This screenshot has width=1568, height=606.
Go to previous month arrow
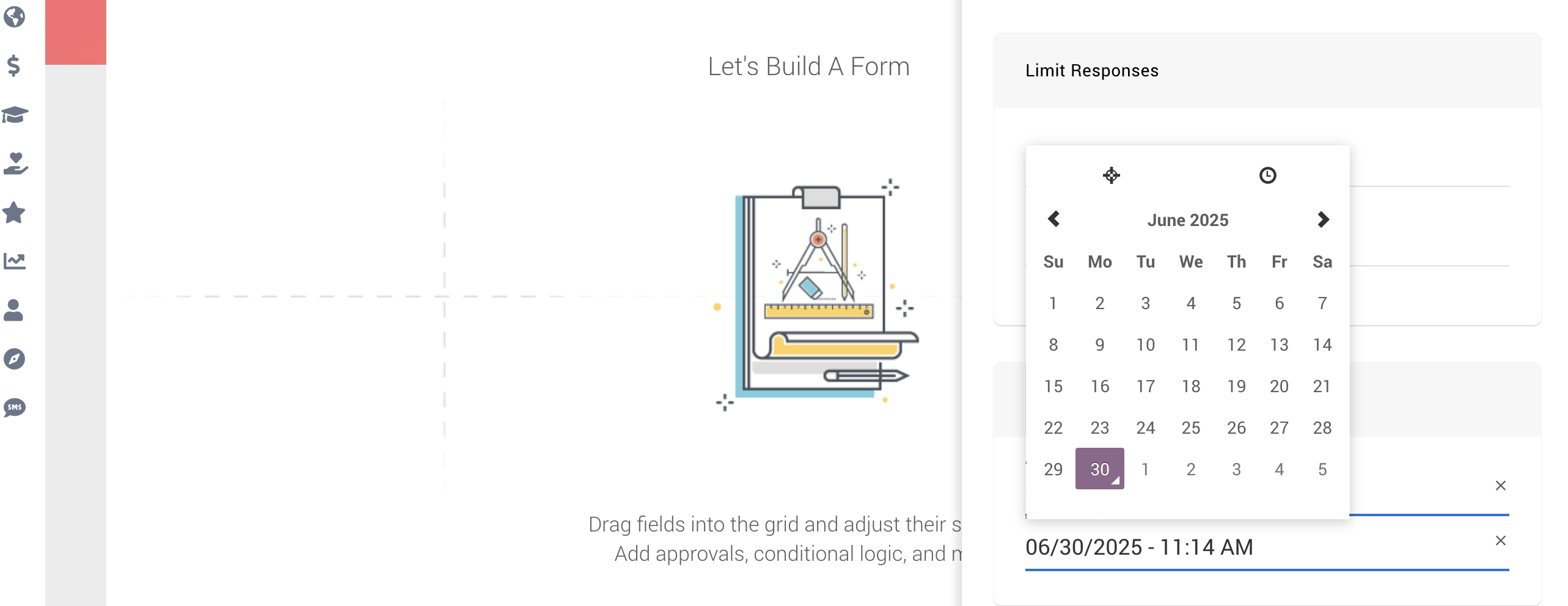click(1053, 219)
